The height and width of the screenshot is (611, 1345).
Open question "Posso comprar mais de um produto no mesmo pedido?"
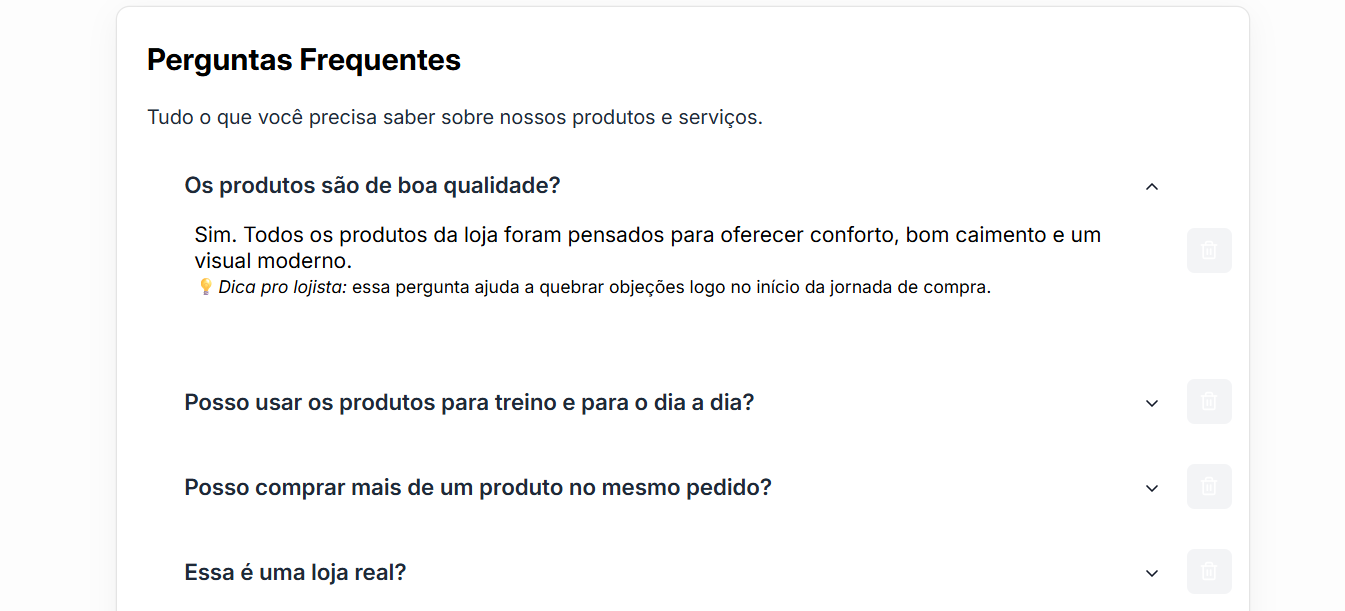[x=478, y=488]
